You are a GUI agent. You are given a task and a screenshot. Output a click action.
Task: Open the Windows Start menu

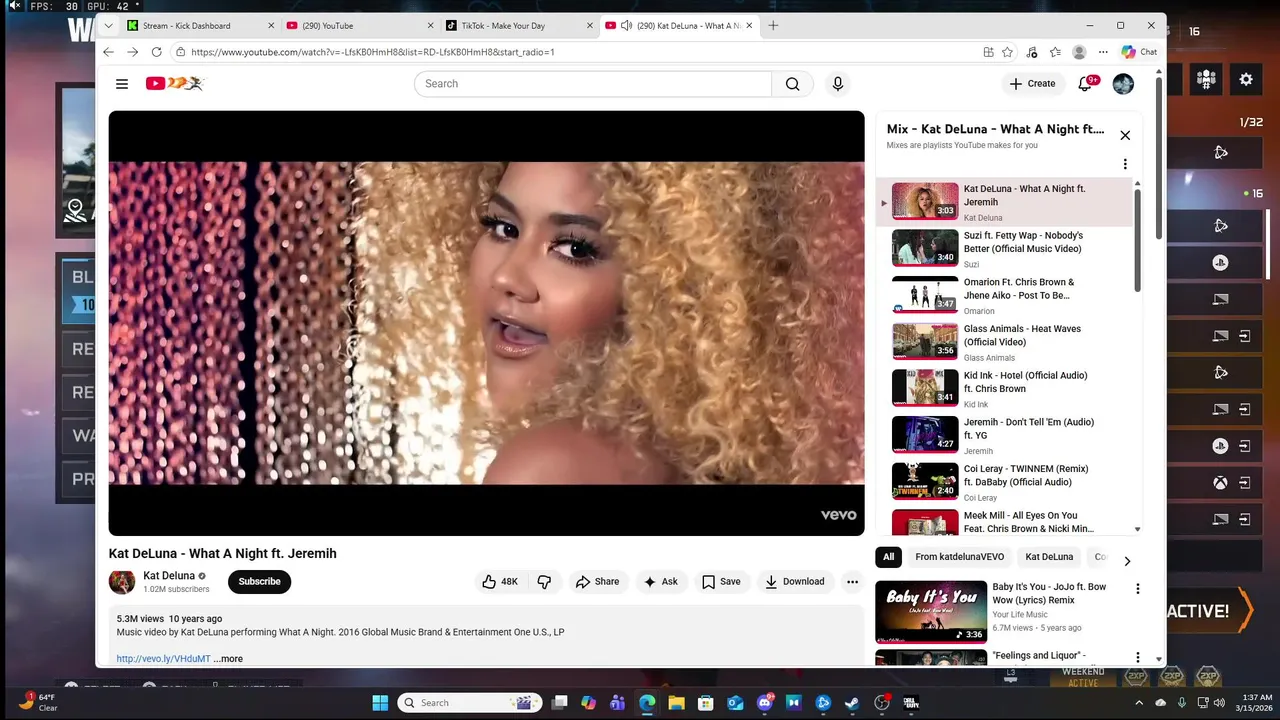click(380, 703)
